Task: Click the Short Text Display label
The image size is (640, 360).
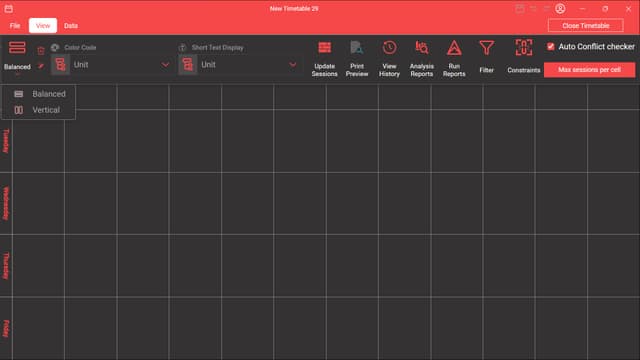Action: pos(218,47)
